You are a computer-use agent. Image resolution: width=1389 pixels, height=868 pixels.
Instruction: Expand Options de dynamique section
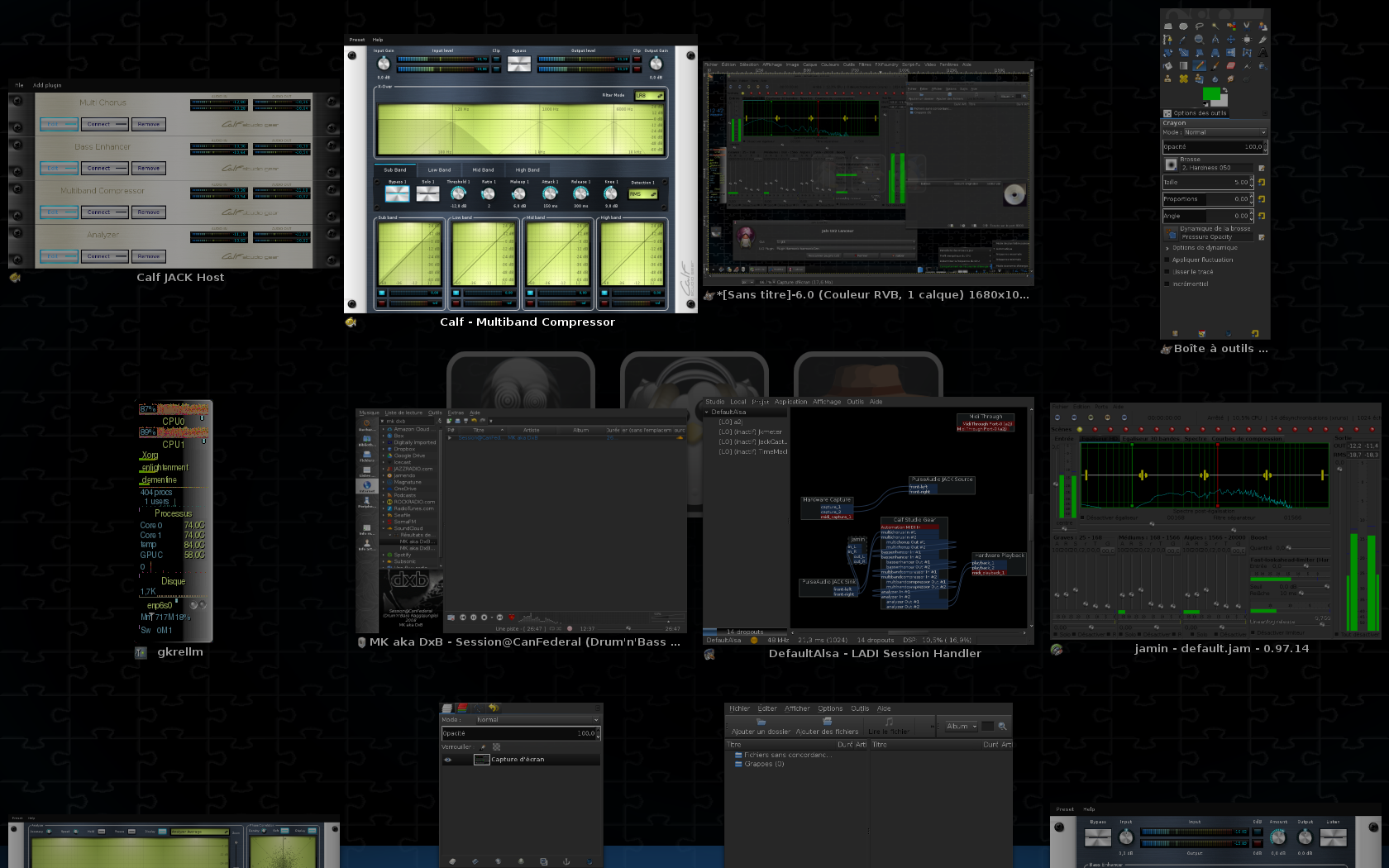pos(1167,248)
